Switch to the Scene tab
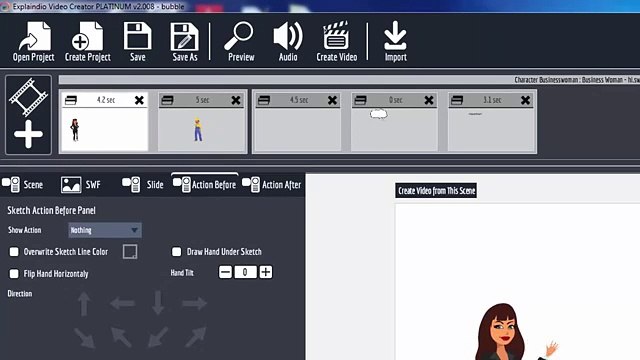 [22, 184]
